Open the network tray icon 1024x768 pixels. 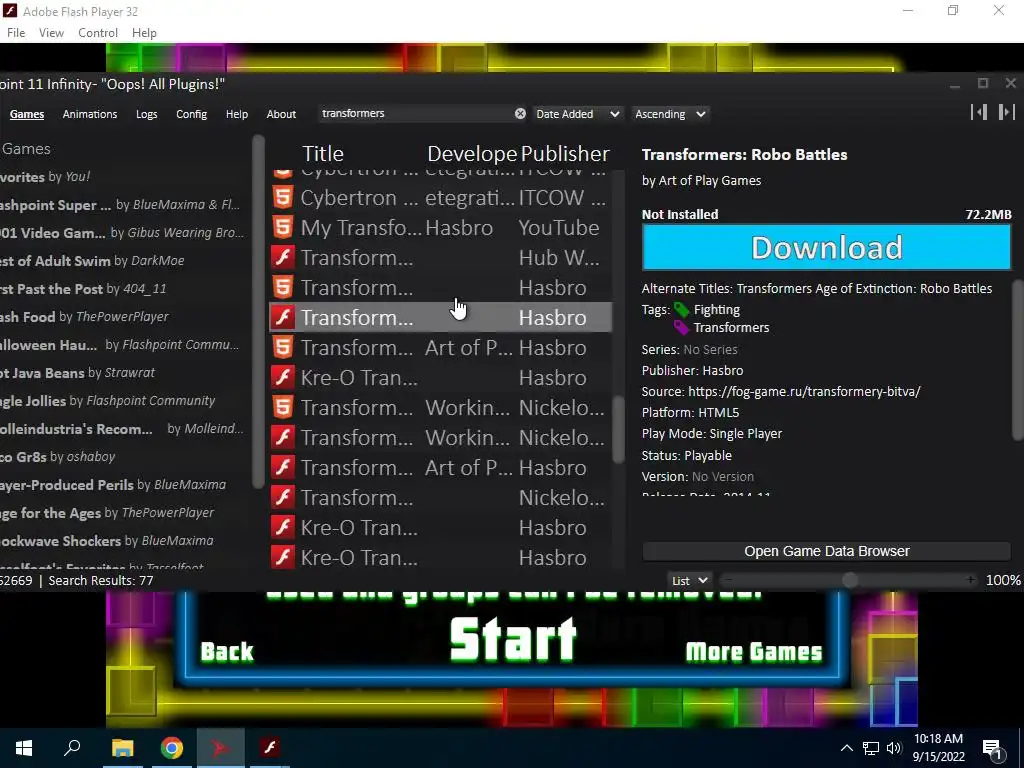[871, 748]
